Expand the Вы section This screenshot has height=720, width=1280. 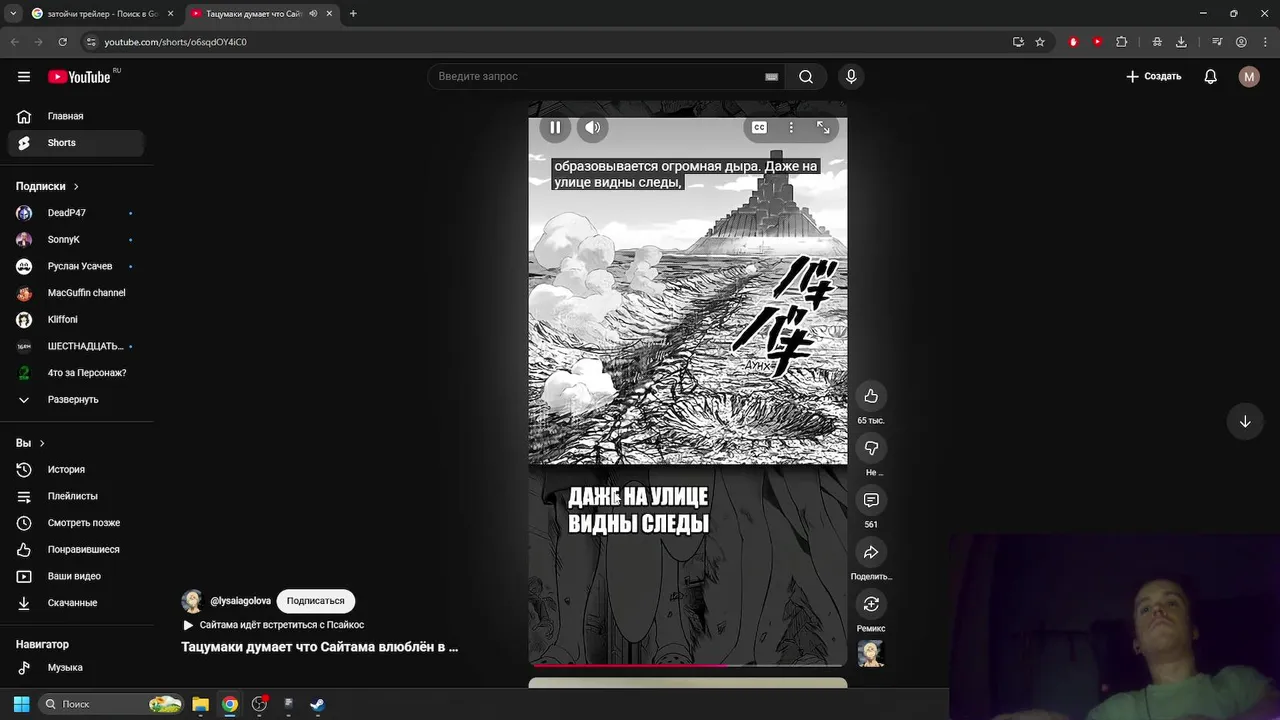point(30,443)
